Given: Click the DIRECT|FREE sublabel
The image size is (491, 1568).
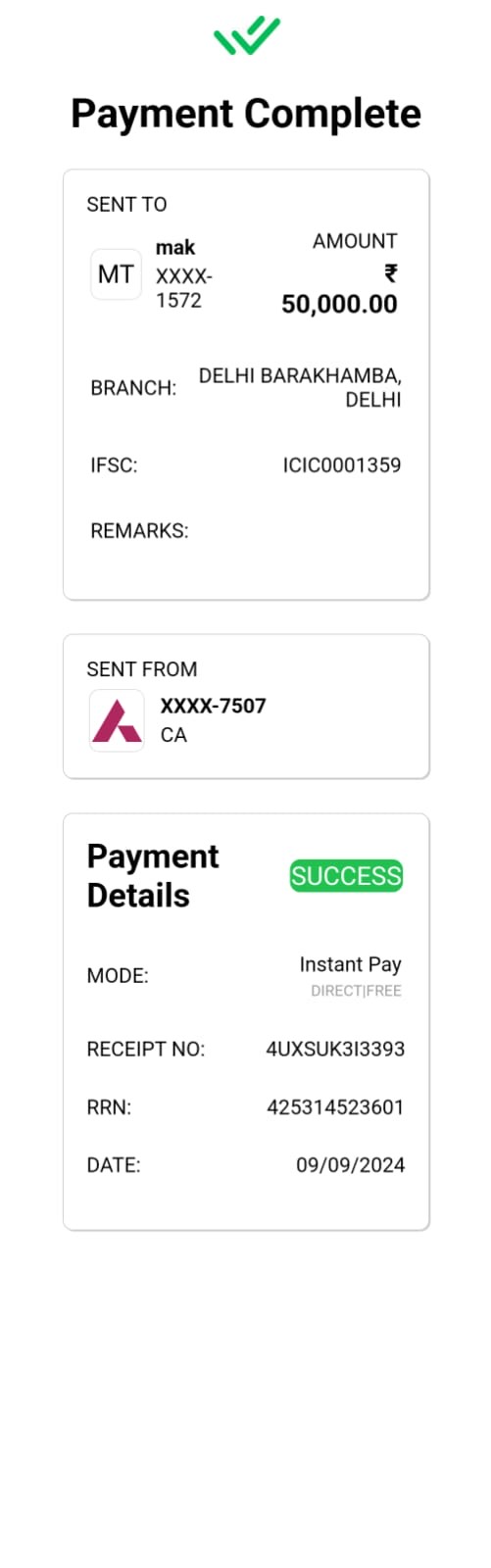Looking at the screenshot, I should [356, 991].
